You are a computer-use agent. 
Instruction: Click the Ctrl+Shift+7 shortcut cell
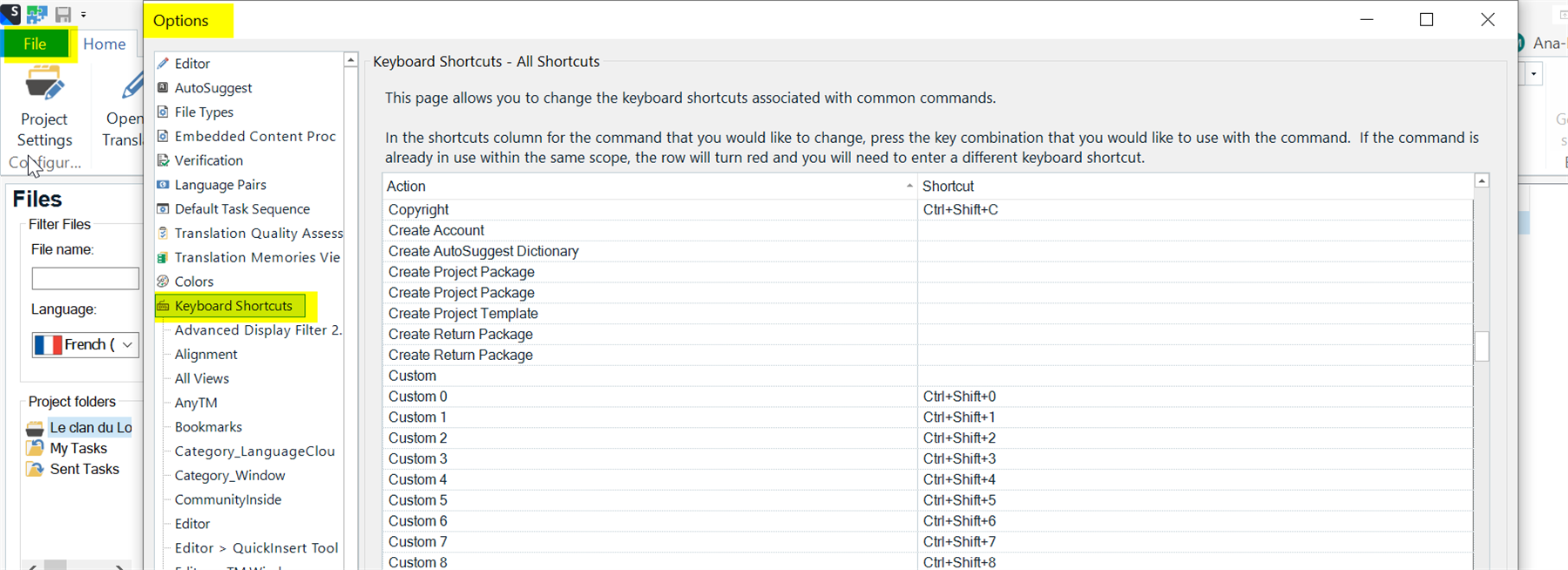pos(1195,542)
